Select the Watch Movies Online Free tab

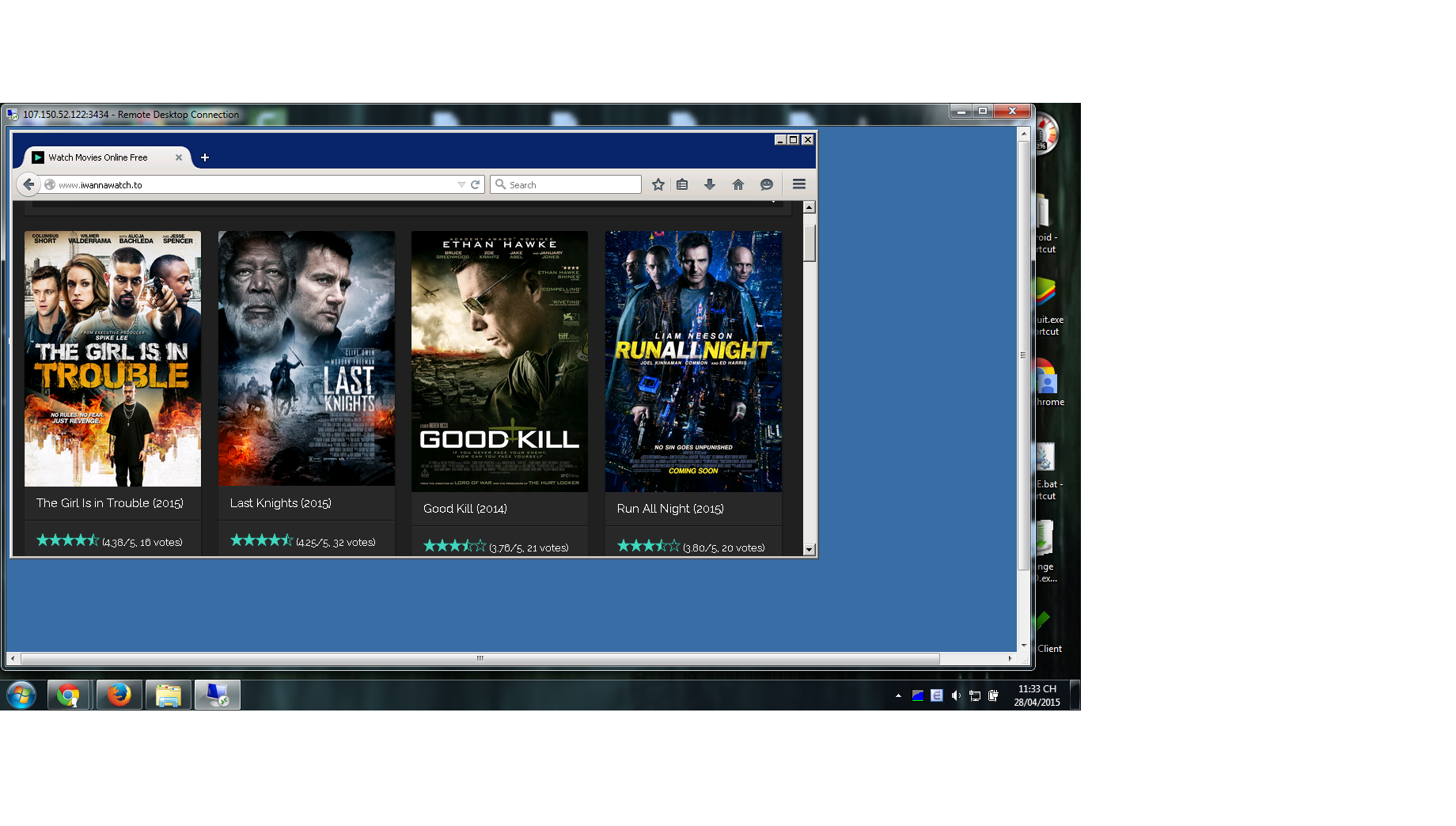coord(98,157)
